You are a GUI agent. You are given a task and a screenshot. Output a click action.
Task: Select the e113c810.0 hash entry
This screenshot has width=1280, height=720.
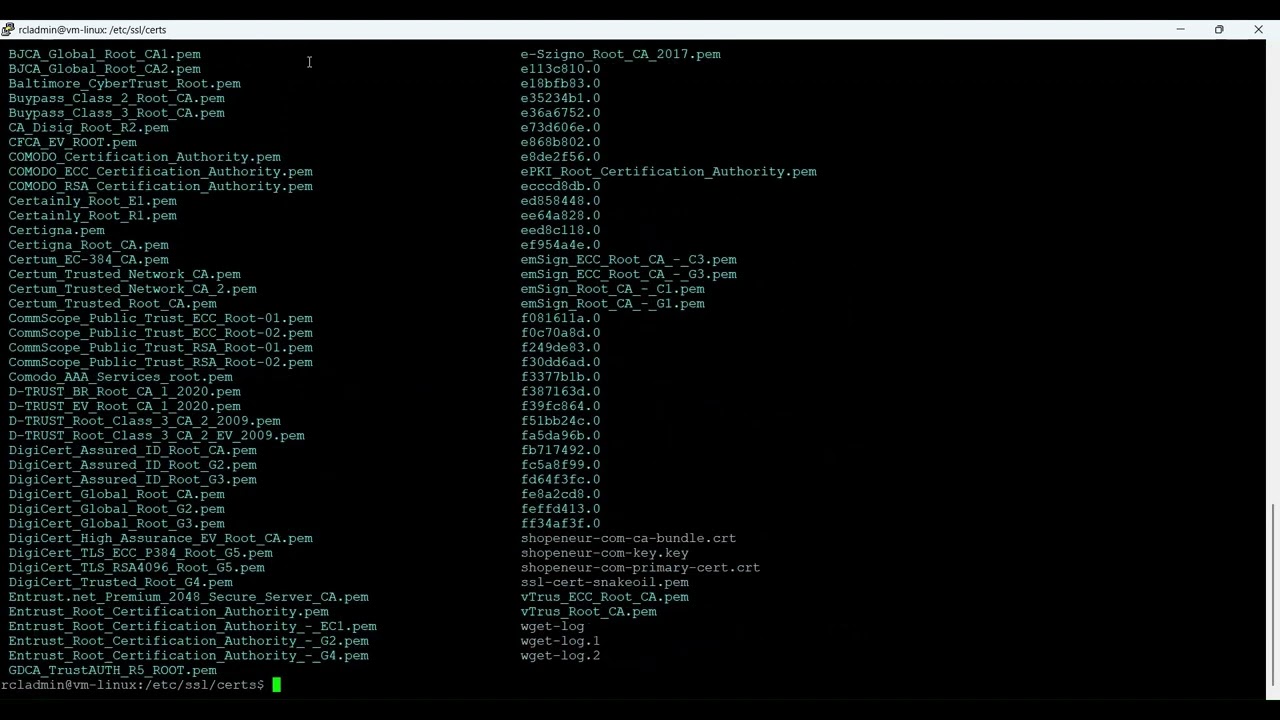click(x=561, y=69)
